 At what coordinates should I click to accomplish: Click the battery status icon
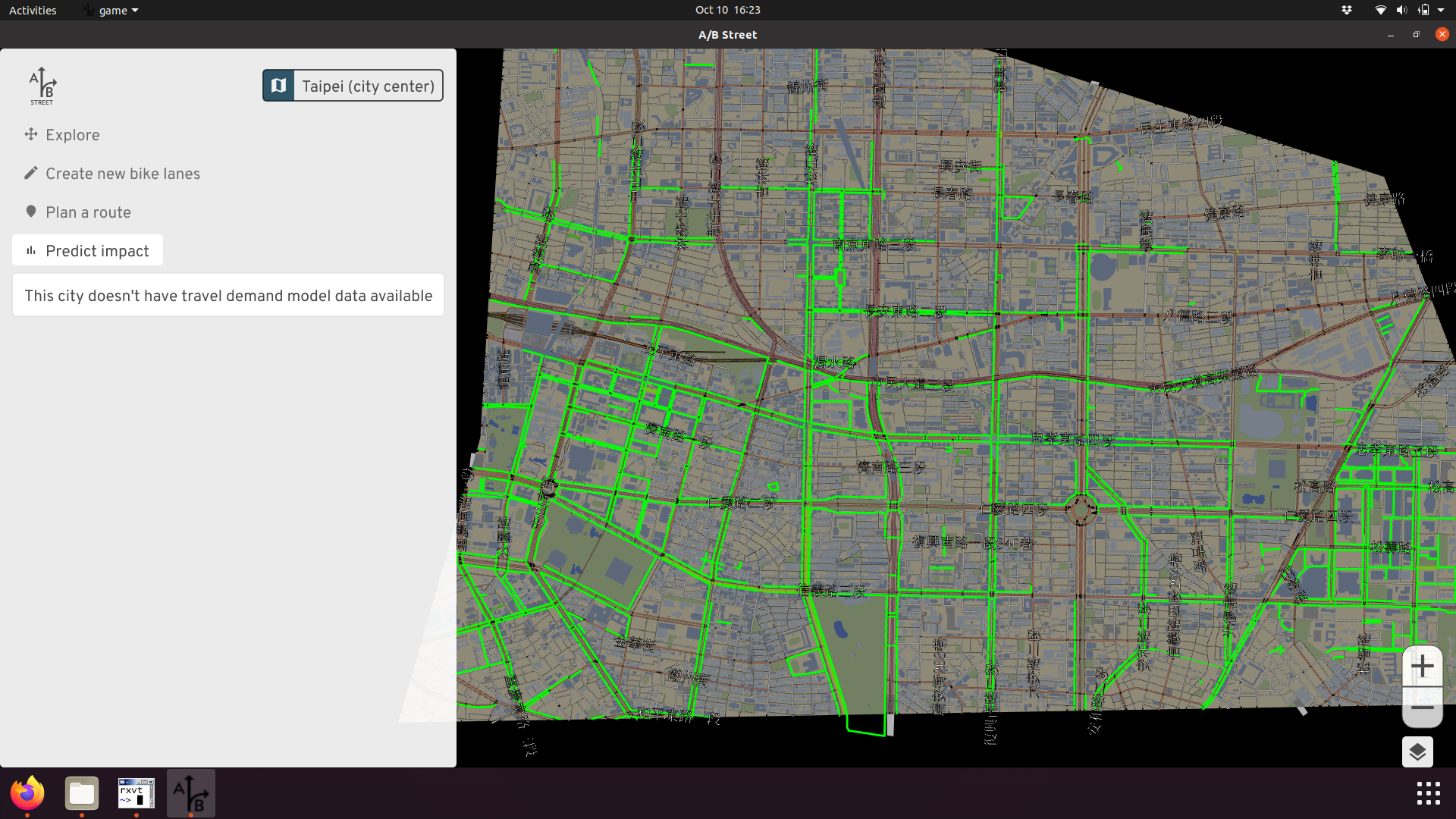coord(1423,10)
